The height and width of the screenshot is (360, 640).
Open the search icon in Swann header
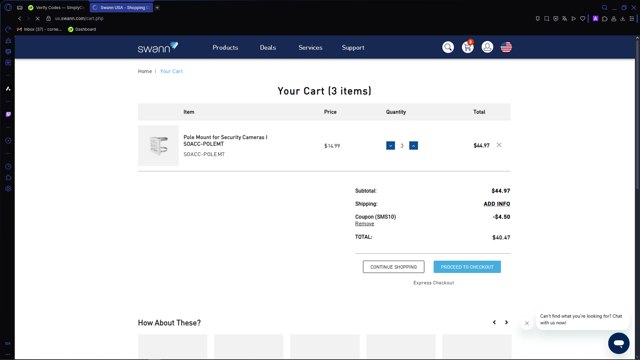(x=448, y=47)
